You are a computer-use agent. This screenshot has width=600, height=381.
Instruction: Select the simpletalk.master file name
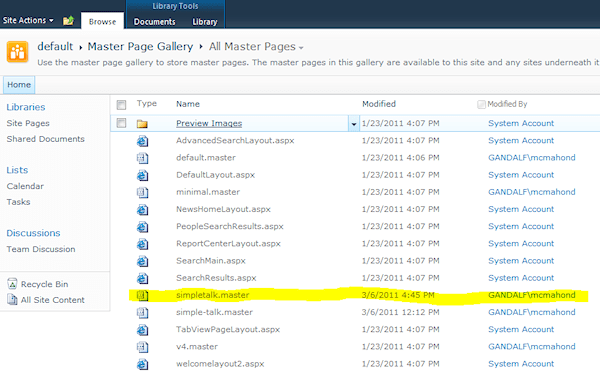coord(212,295)
